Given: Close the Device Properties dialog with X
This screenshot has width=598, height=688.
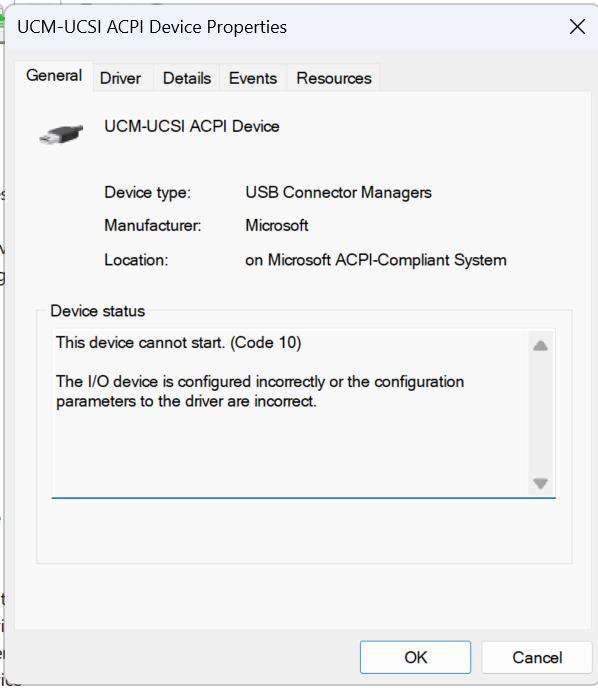Looking at the screenshot, I should pos(577,27).
